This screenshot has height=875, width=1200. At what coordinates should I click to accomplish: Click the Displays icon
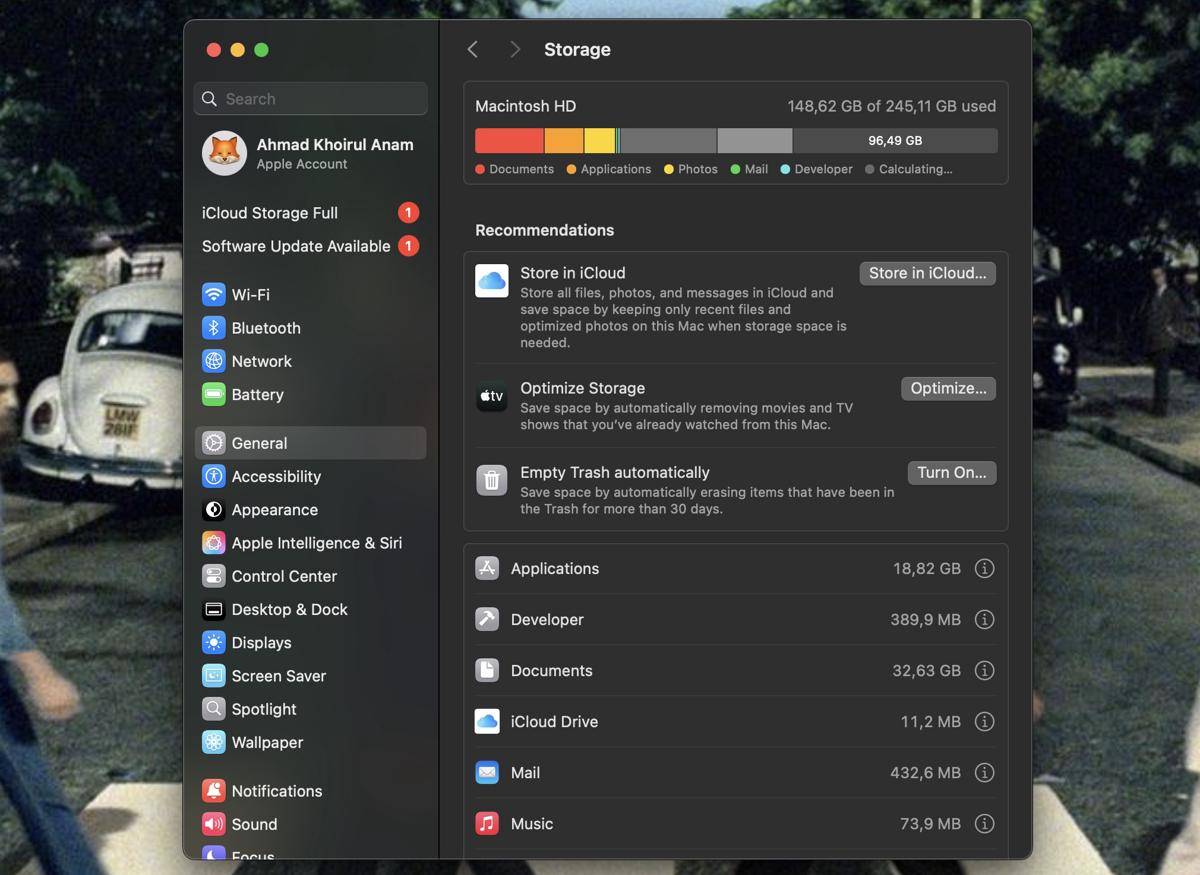pos(213,643)
